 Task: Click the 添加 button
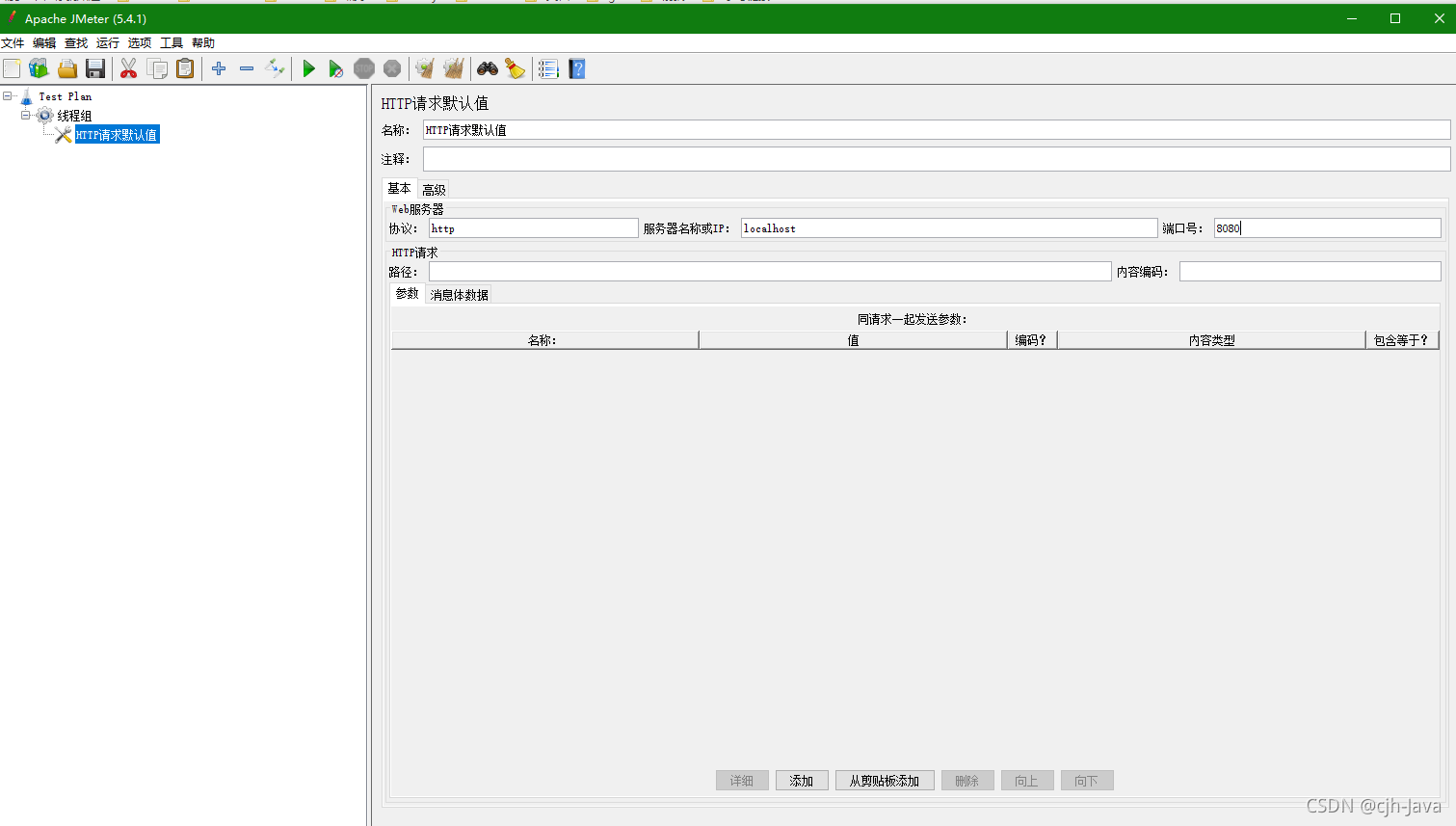point(802,781)
